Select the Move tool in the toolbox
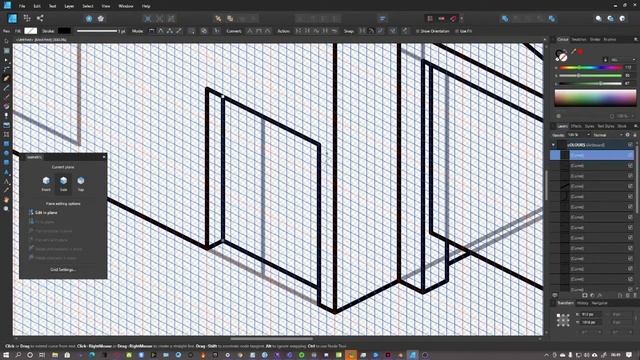Viewport: 640px width, 360px height. [6, 41]
